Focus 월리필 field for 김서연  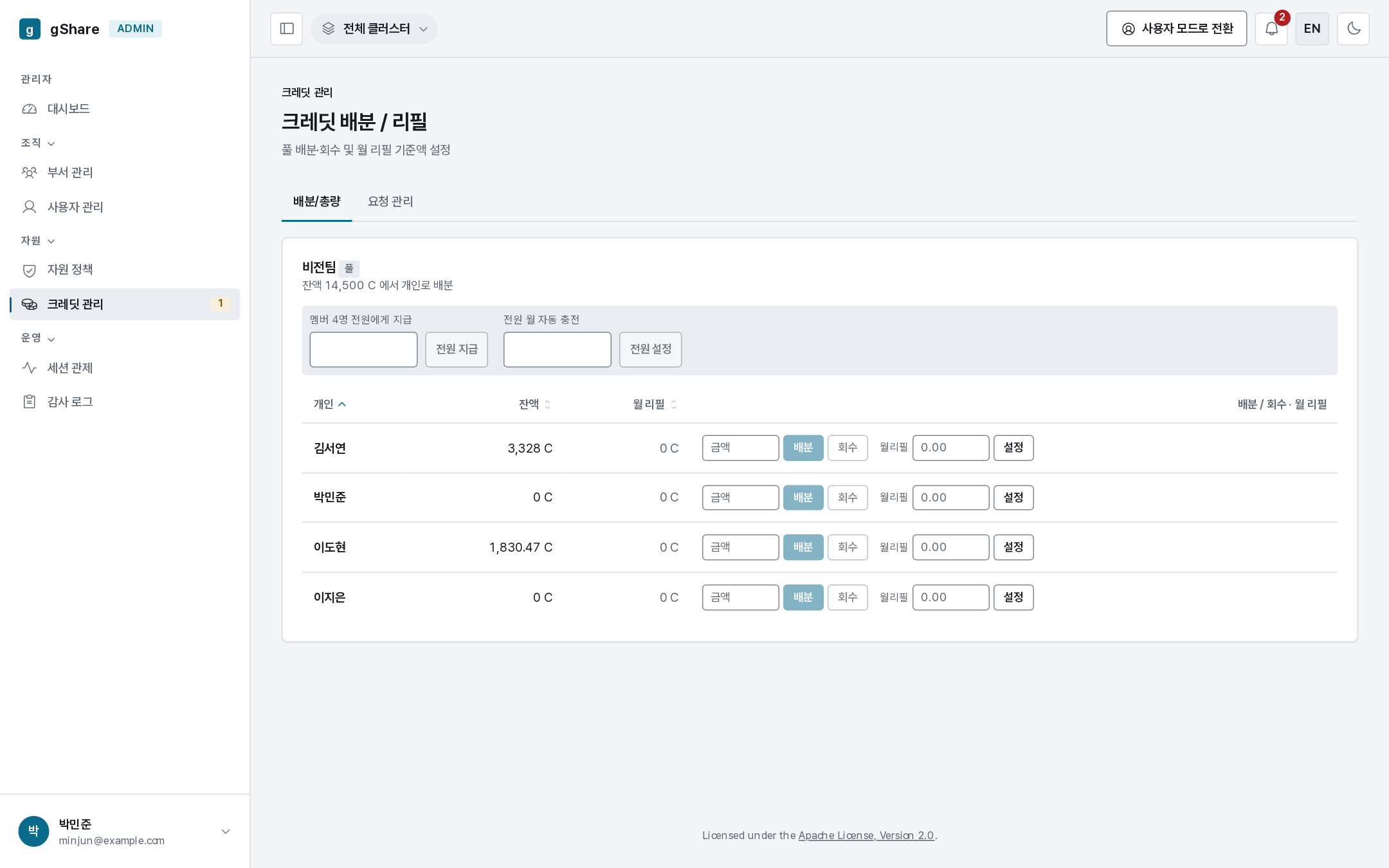[x=950, y=448]
